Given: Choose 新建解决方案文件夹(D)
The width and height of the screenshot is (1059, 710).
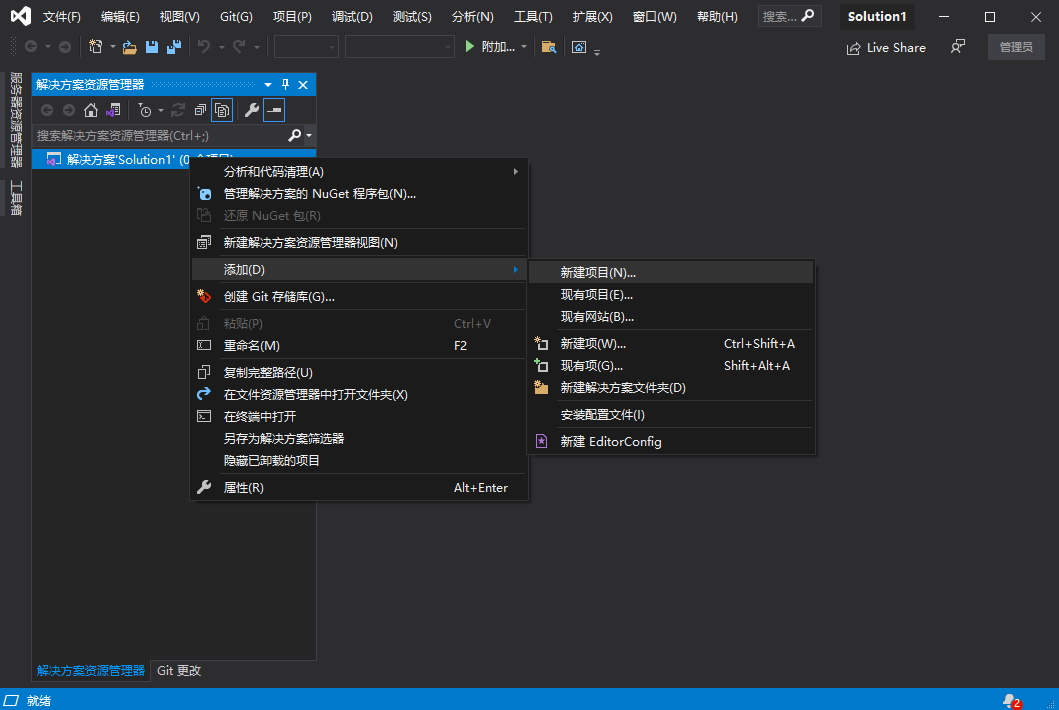Looking at the screenshot, I should coord(671,388).
